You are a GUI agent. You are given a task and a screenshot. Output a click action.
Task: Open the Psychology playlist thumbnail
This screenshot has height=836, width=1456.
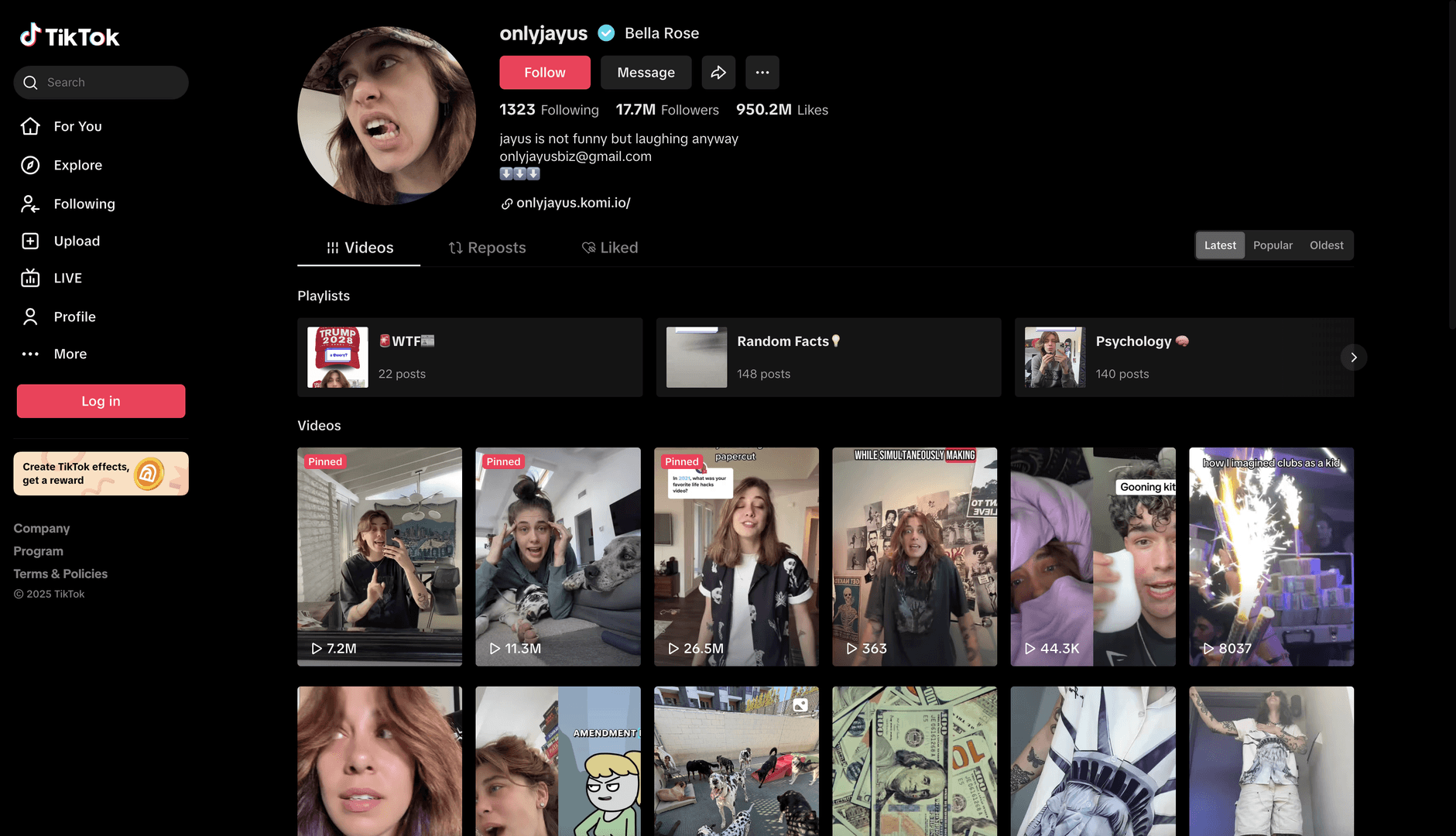tap(1054, 357)
